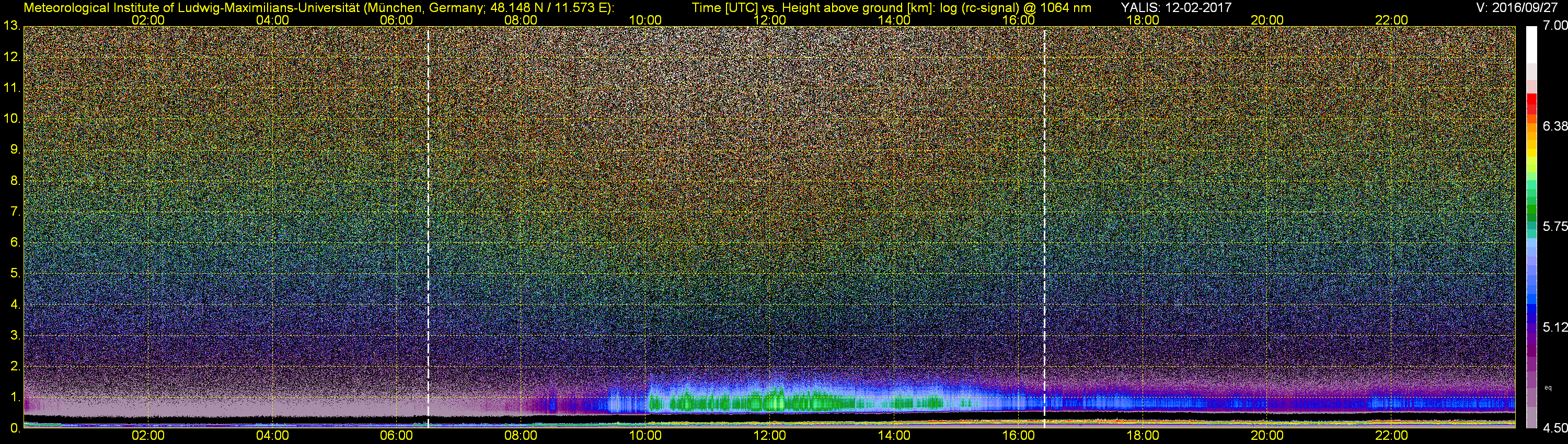Select the 10:00 label on the top time axis
The image size is (1568, 444).
[x=645, y=20]
